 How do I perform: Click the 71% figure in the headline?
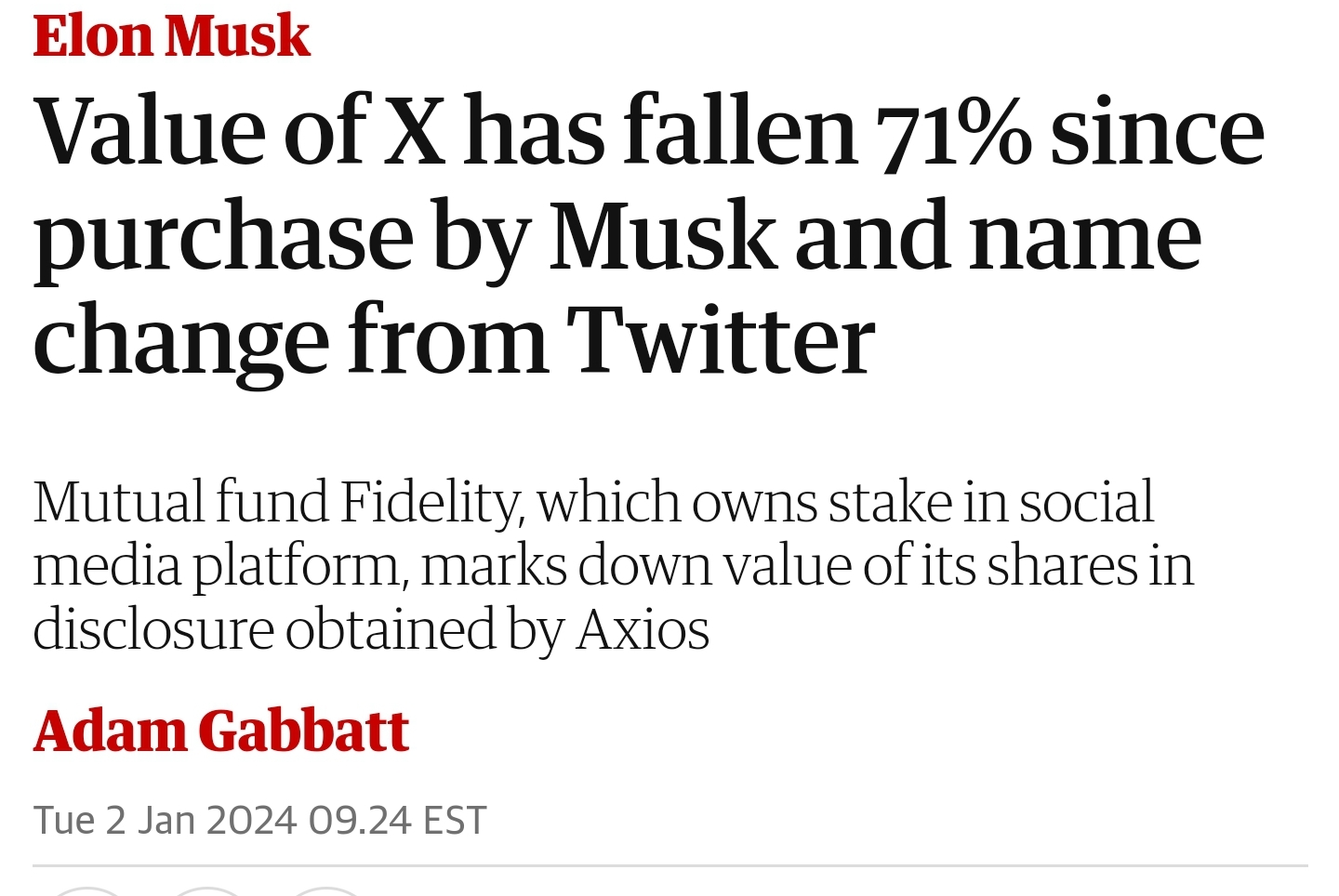pos(954,133)
